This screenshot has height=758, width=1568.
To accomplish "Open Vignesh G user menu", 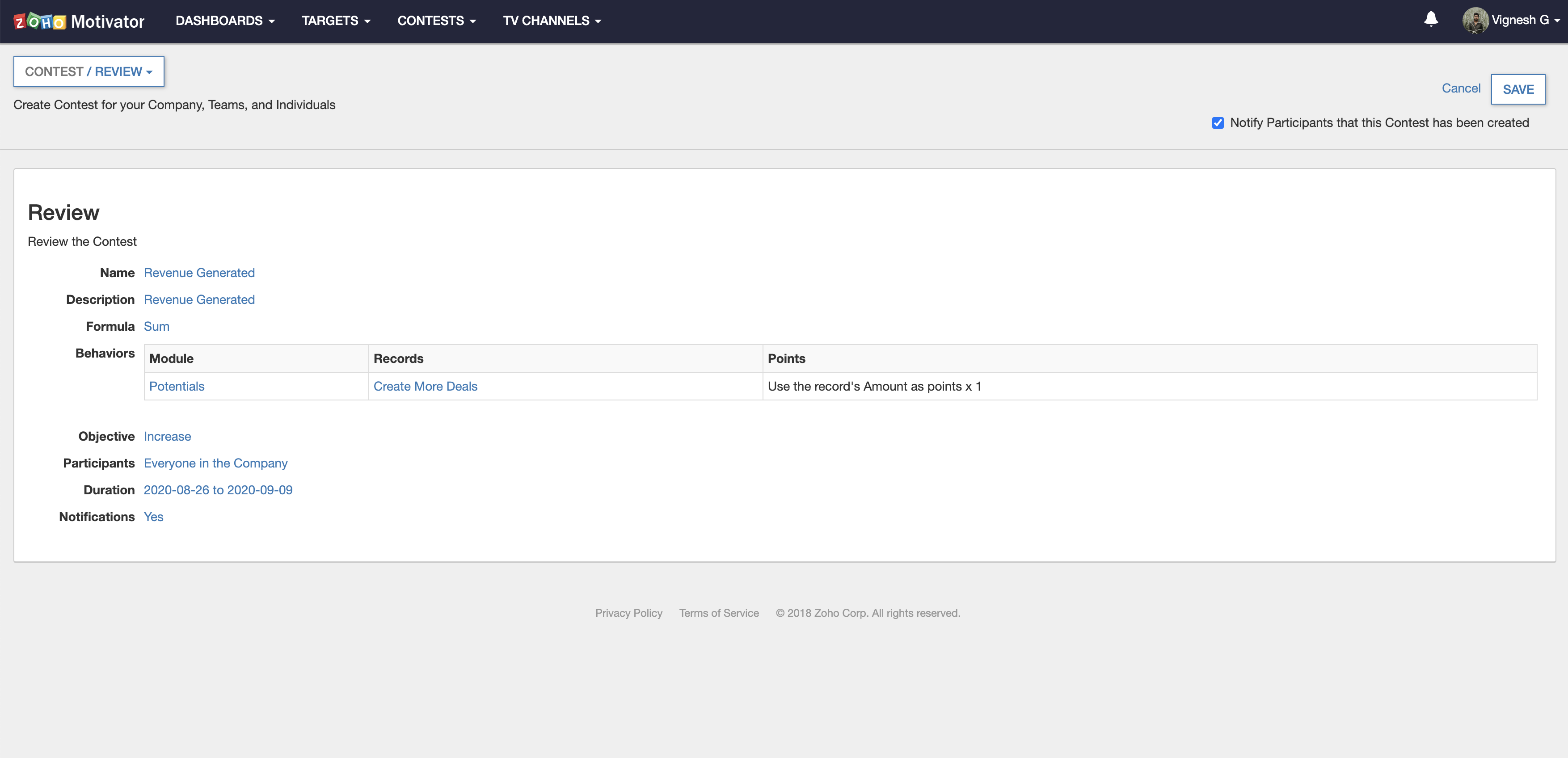I will coord(1526,20).
